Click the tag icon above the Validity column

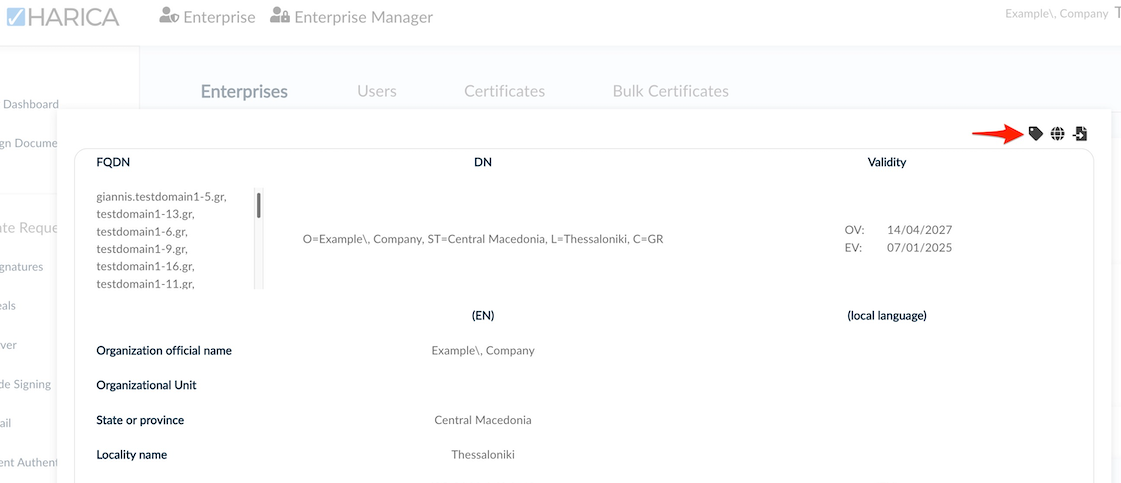point(1036,134)
